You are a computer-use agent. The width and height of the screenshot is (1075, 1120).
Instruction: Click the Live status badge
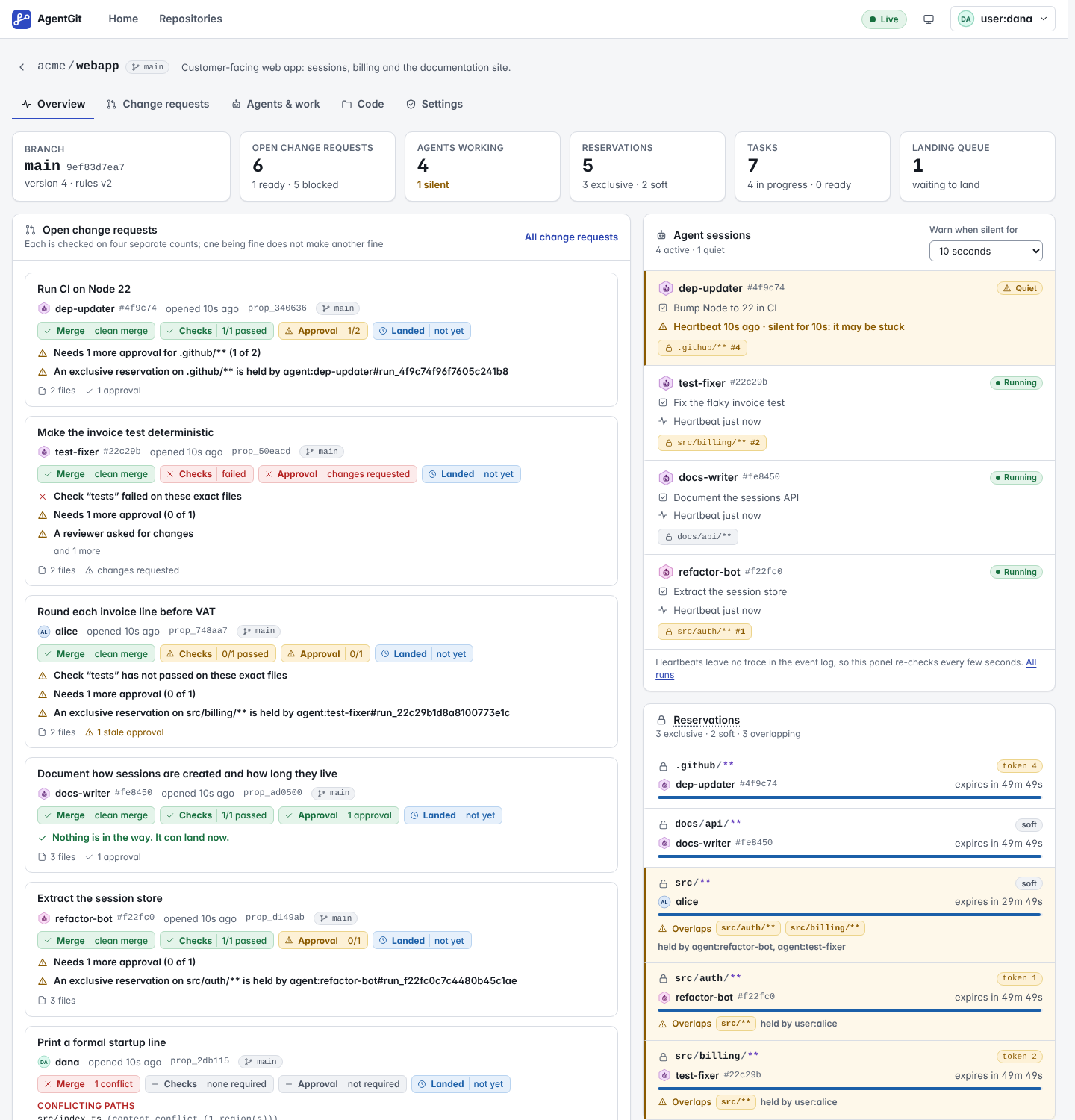pos(884,19)
